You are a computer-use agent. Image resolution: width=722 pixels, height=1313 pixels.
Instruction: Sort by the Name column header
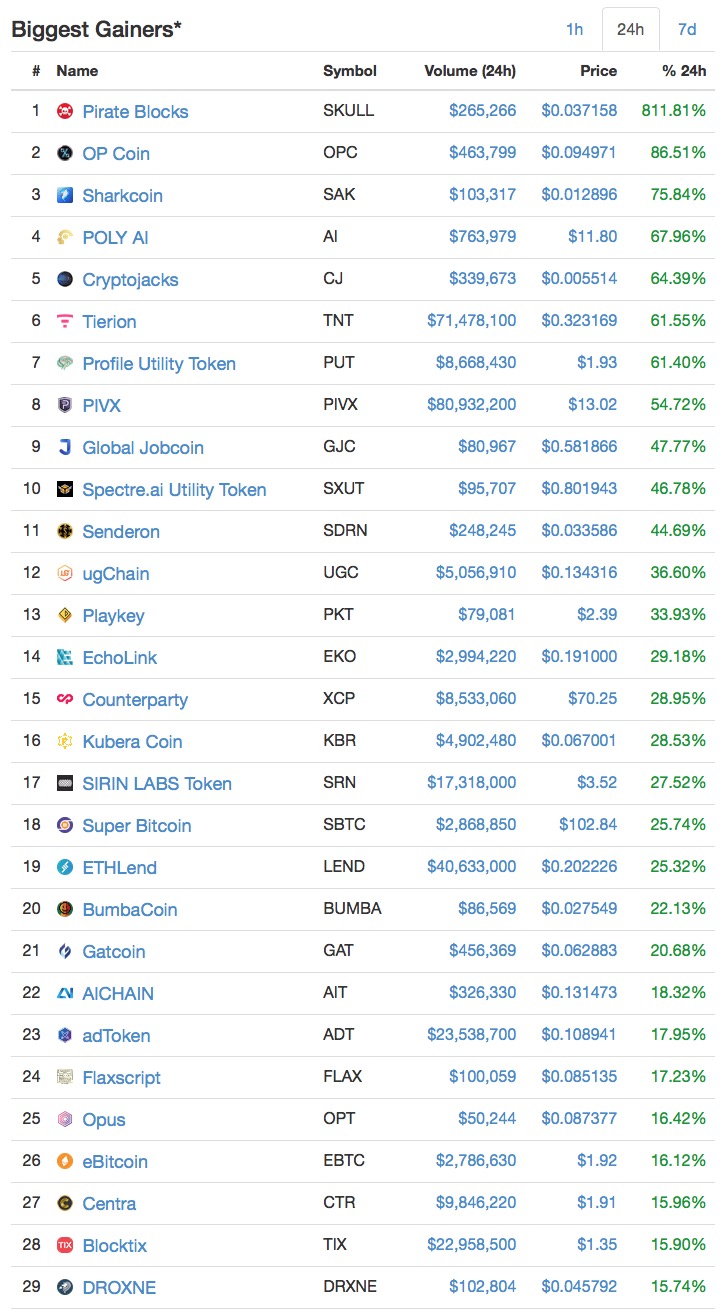(77, 71)
